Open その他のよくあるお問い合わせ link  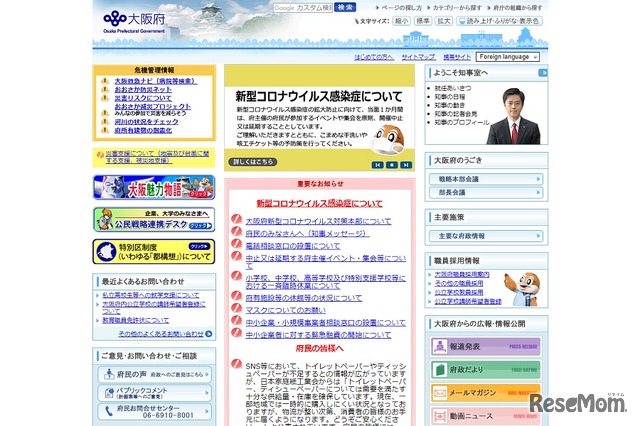pyautogui.click(x=161, y=334)
